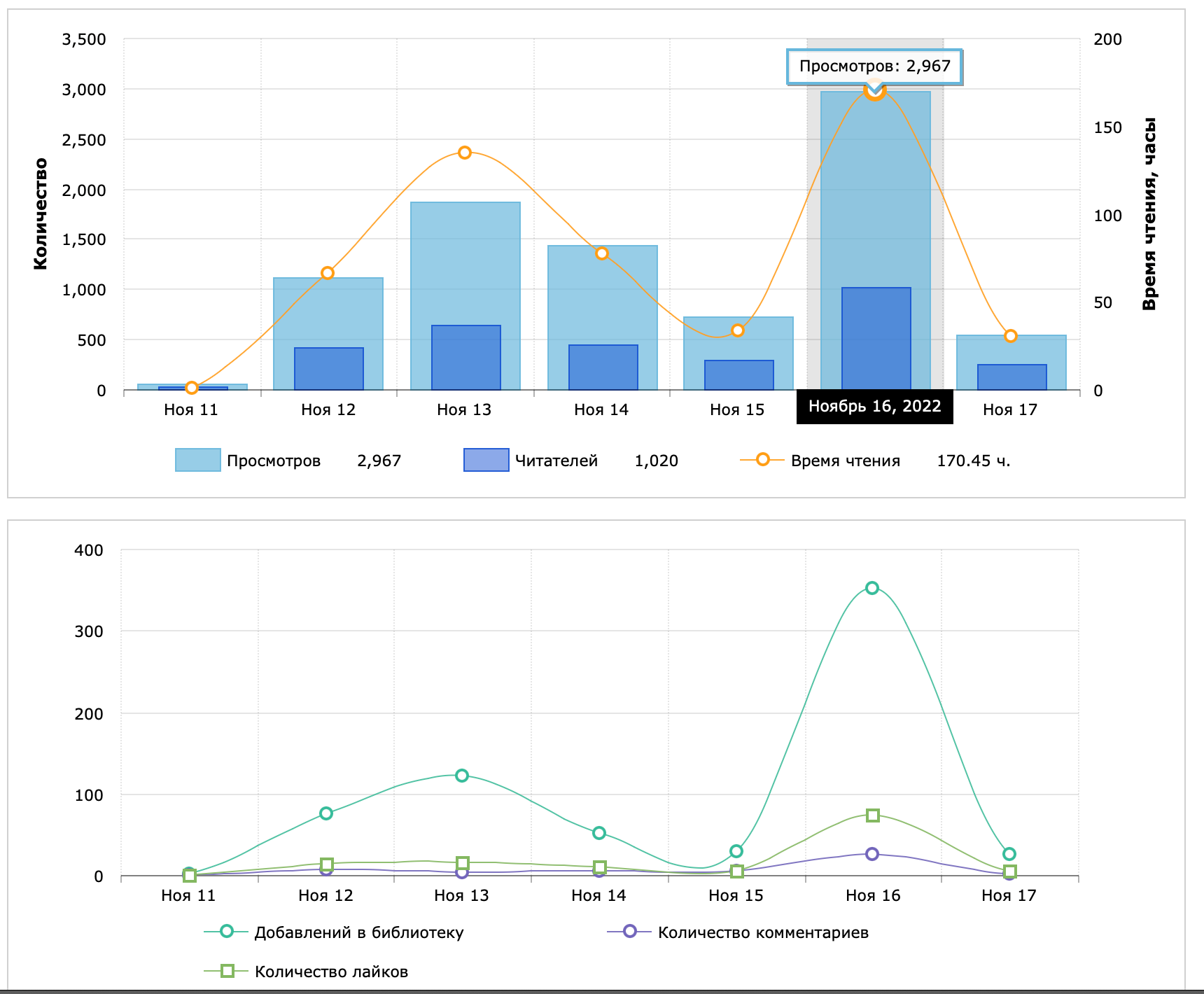Click the likes square marker on Ноя 16

873,815
